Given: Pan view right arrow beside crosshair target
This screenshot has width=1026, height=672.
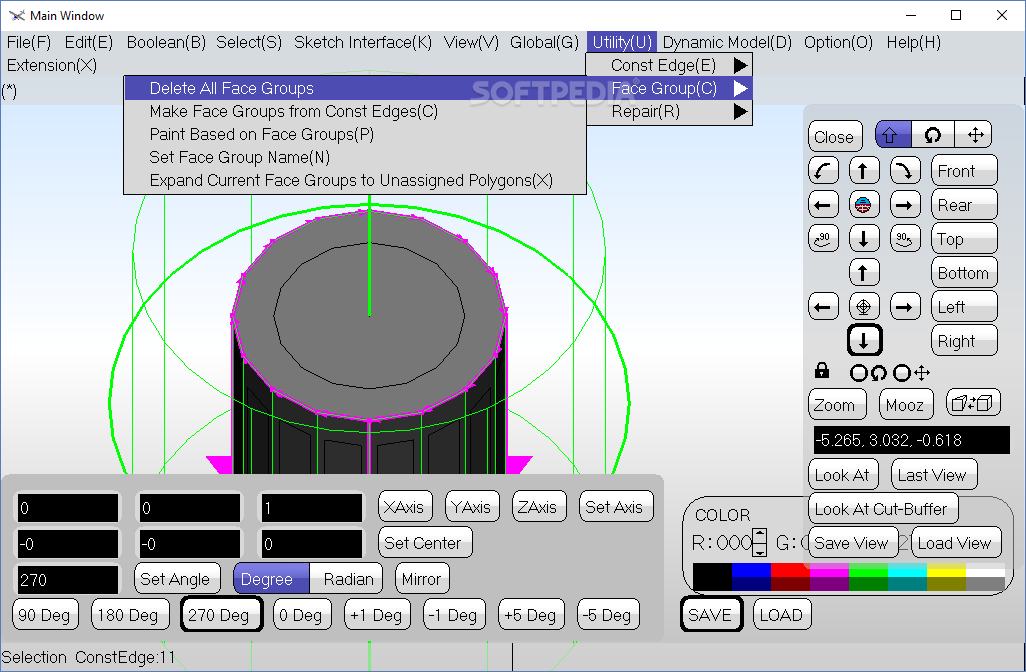Looking at the screenshot, I should [x=905, y=306].
